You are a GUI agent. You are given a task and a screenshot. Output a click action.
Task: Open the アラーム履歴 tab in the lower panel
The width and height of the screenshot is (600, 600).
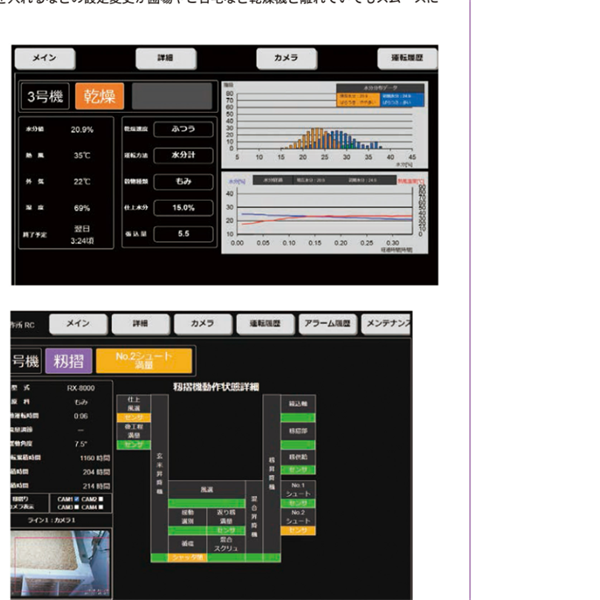point(326,324)
